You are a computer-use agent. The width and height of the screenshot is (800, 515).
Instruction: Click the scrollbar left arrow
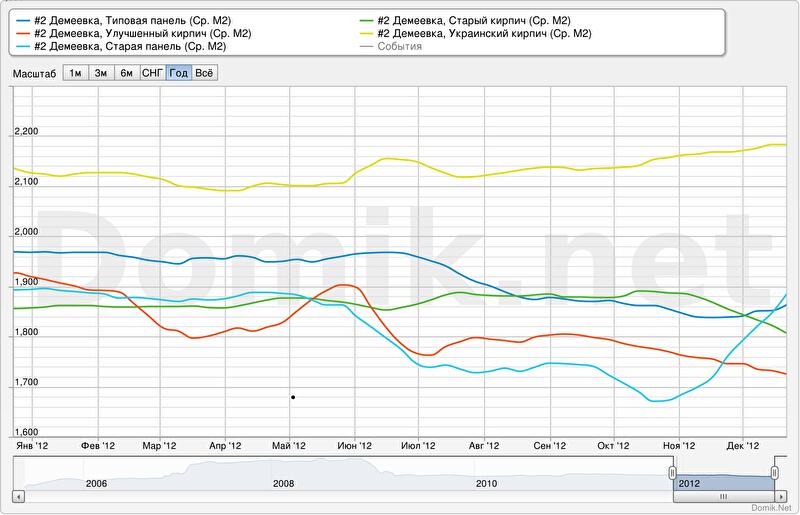tap(18, 495)
